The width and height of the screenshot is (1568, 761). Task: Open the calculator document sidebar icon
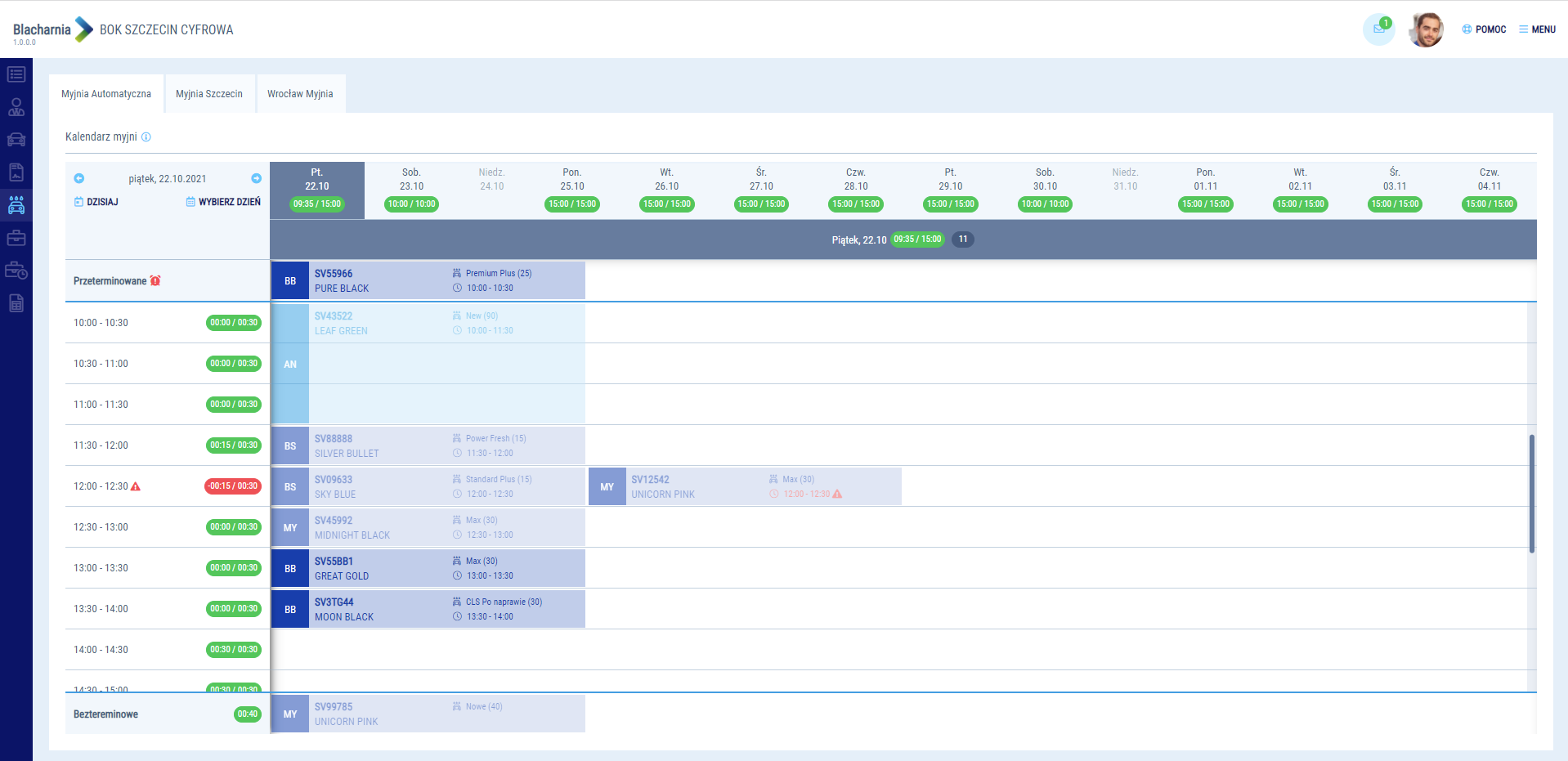coord(16,303)
